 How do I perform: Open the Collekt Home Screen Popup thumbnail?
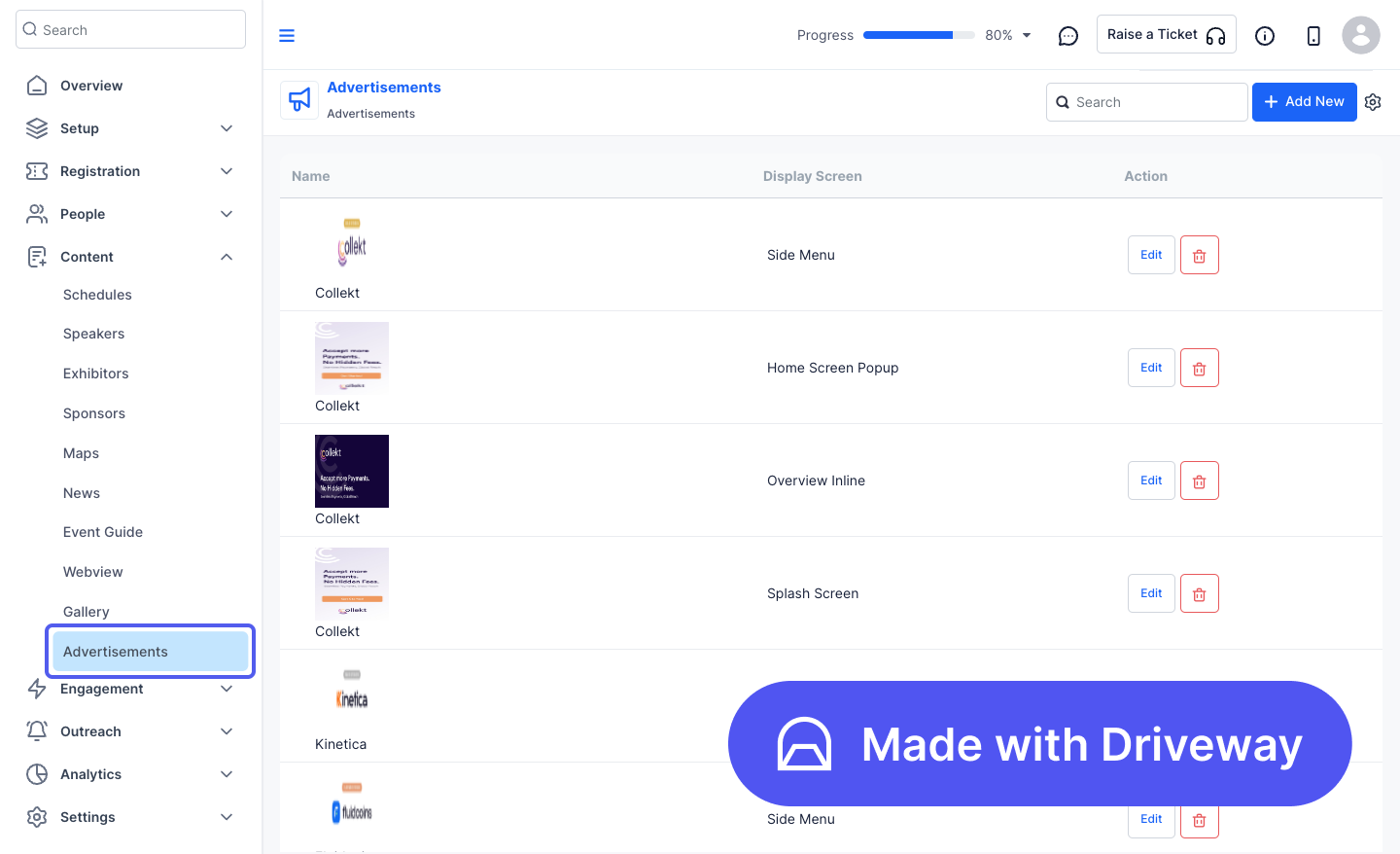tap(352, 358)
